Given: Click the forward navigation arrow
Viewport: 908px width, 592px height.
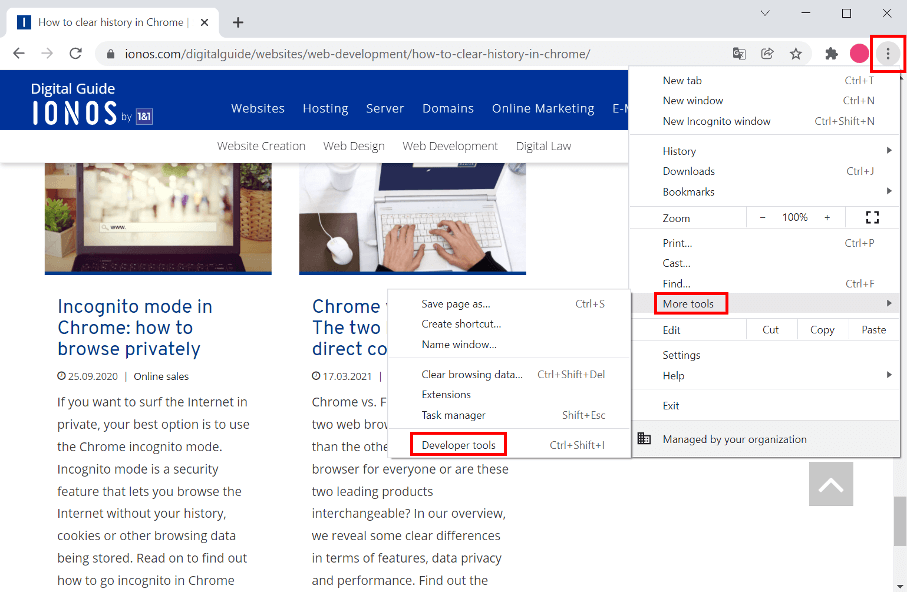Looking at the screenshot, I should click(47, 54).
